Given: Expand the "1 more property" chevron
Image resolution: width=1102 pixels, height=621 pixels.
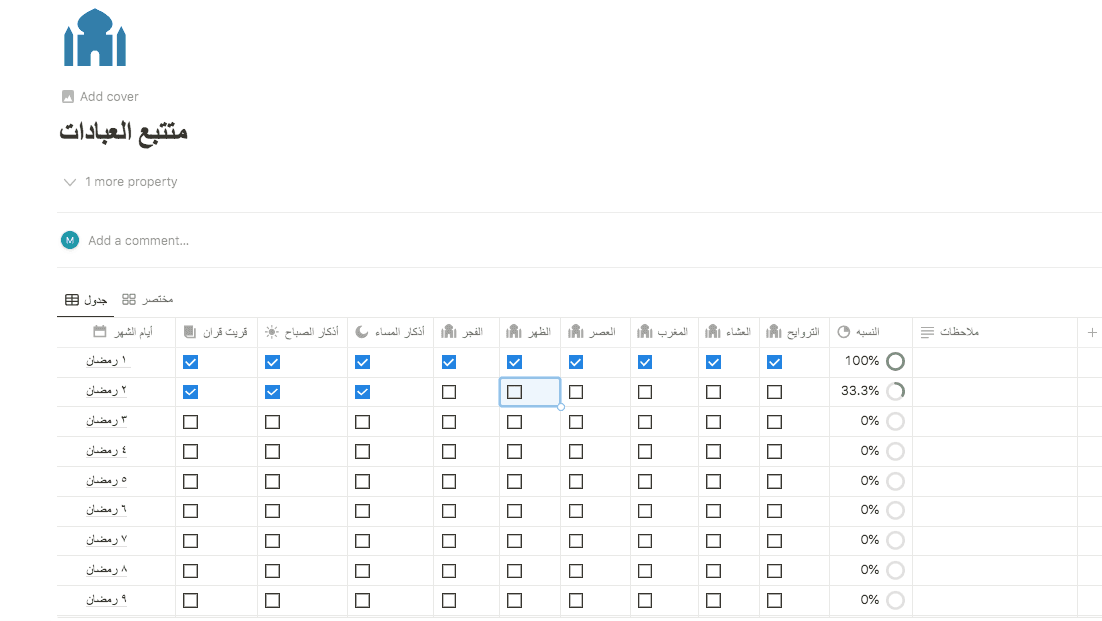Looking at the screenshot, I should click(x=70, y=182).
